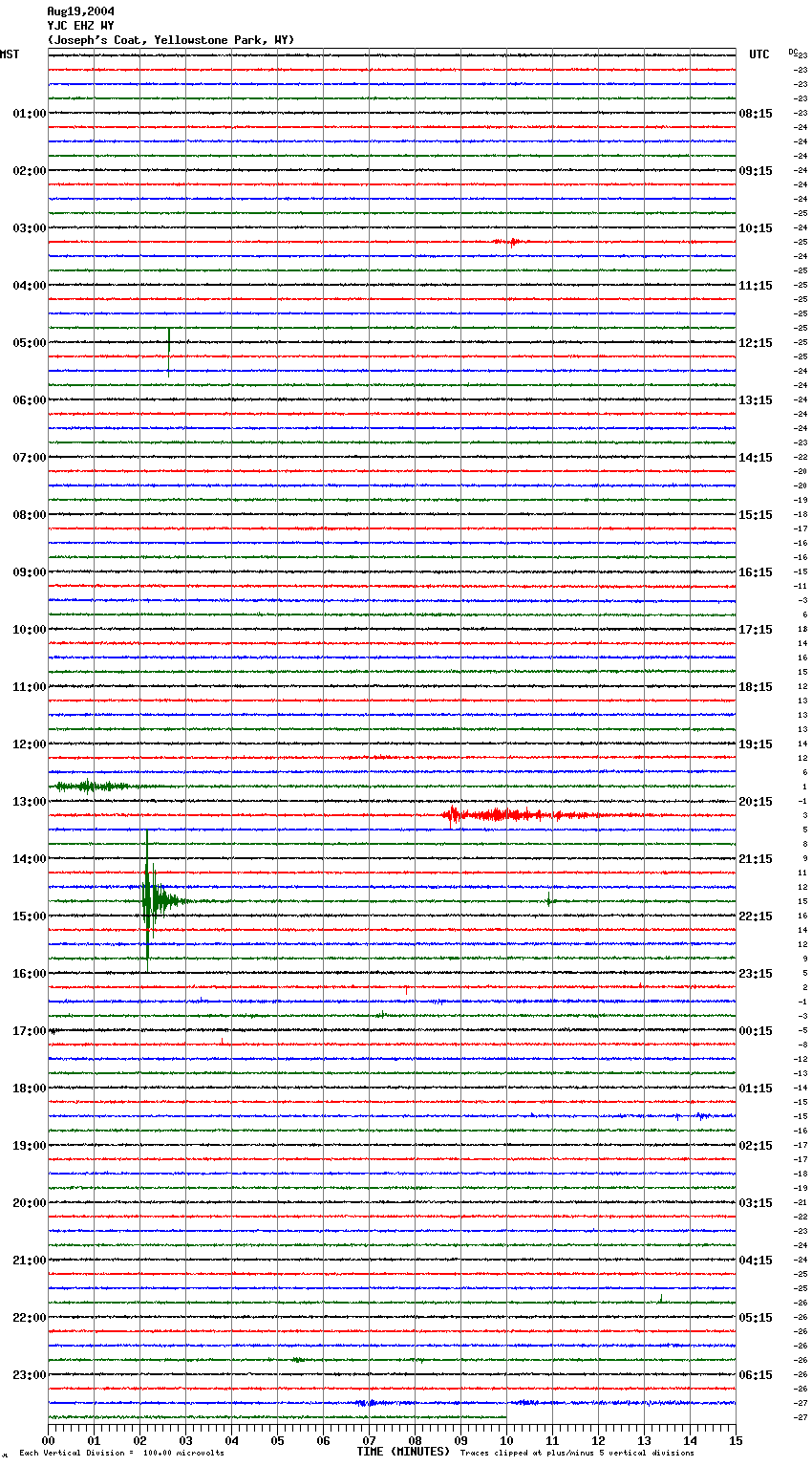Click the 06:15 UTC time label
812x1466 pixels.
pos(756,1375)
